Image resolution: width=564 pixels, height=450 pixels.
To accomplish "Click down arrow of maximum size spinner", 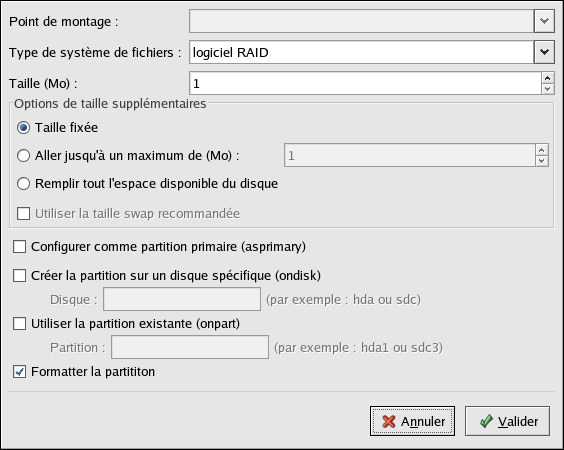I will [x=542, y=161].
